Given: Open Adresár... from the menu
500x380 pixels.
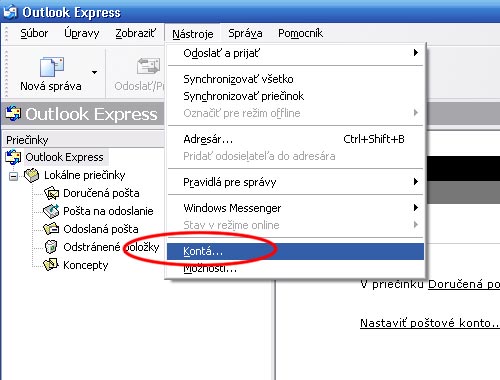Looking at the screenshot, I should pos(295,139).
